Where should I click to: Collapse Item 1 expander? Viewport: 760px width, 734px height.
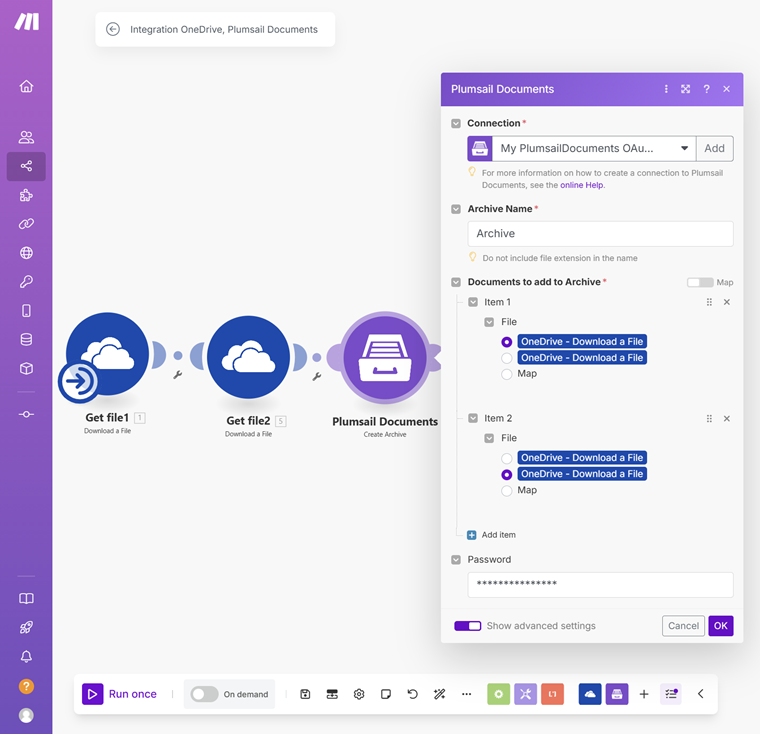coord(473,302)
